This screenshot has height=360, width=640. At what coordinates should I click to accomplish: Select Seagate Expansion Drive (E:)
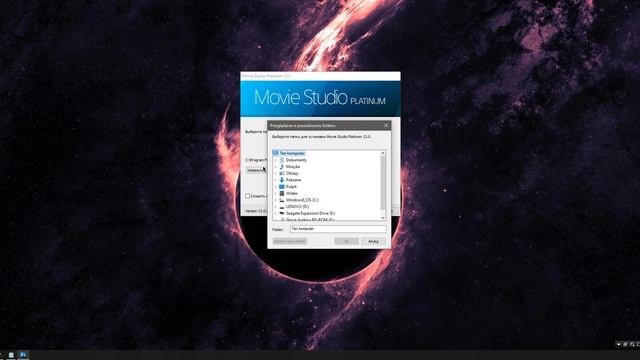pyautogui.click(x=310, y=213)
